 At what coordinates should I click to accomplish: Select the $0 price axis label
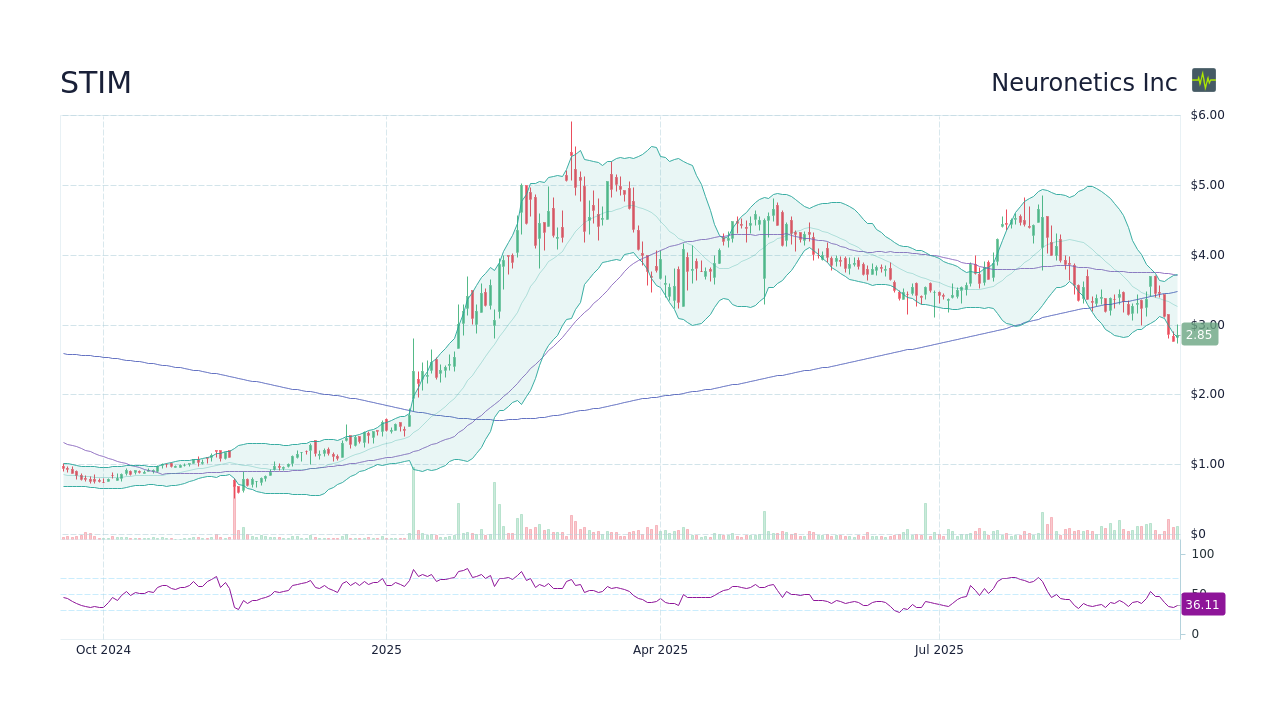click(x=1198, y=534)
